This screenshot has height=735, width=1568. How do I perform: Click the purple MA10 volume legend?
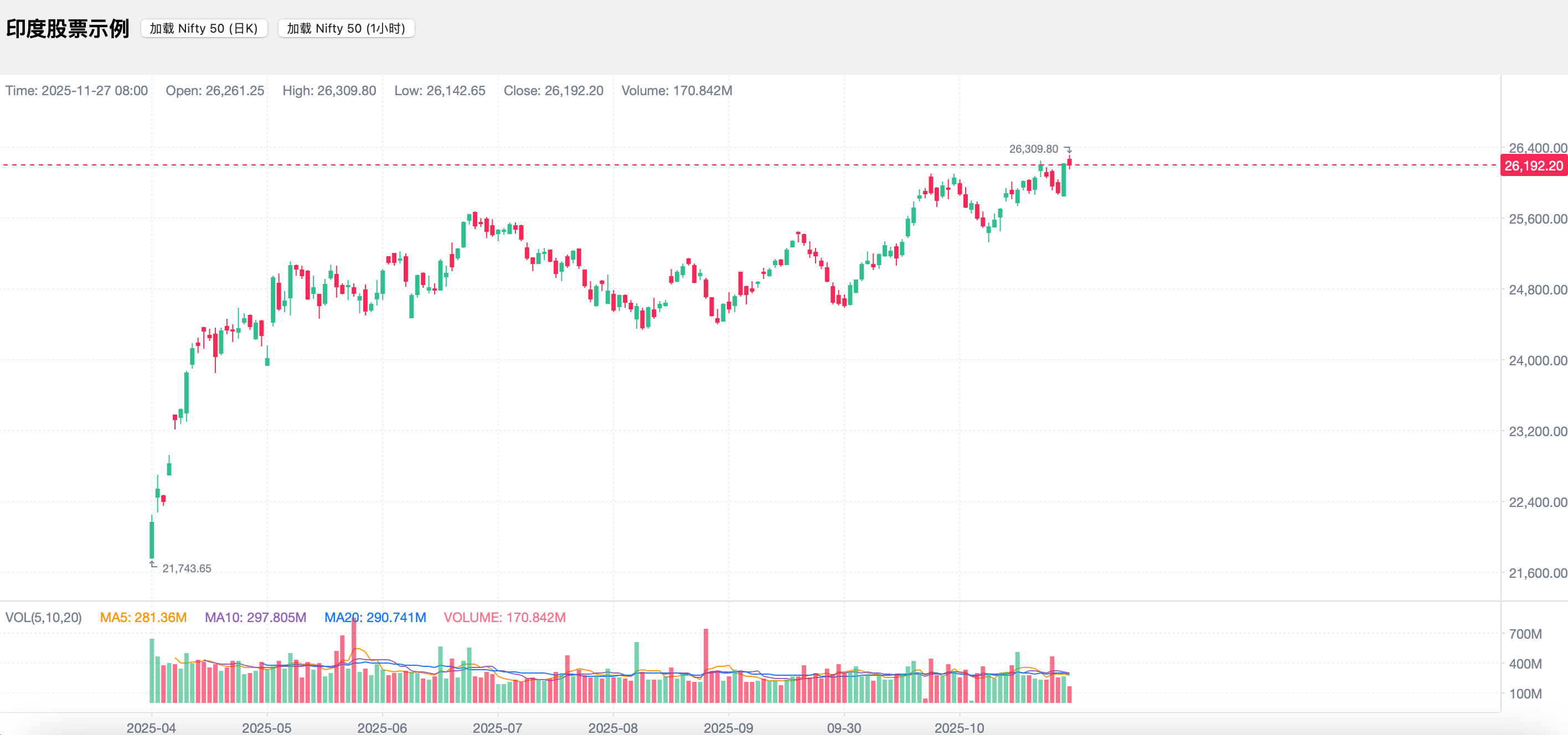click(255, 617)
